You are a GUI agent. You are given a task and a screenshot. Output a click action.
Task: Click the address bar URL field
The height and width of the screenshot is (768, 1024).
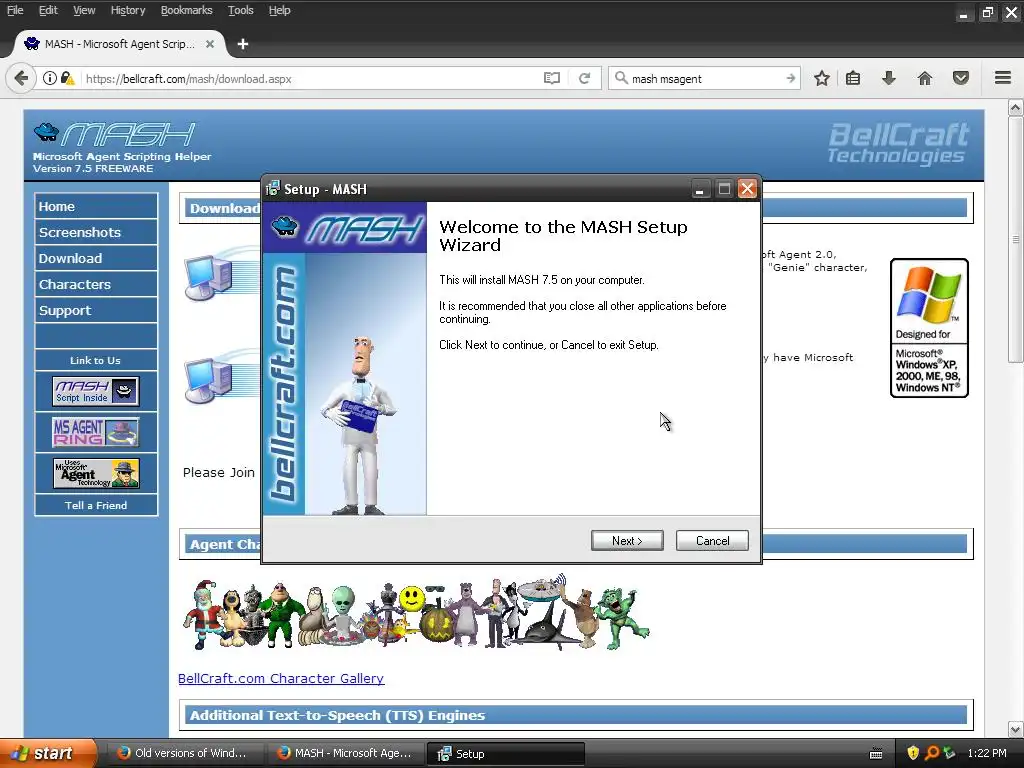[x=310, y=78]
